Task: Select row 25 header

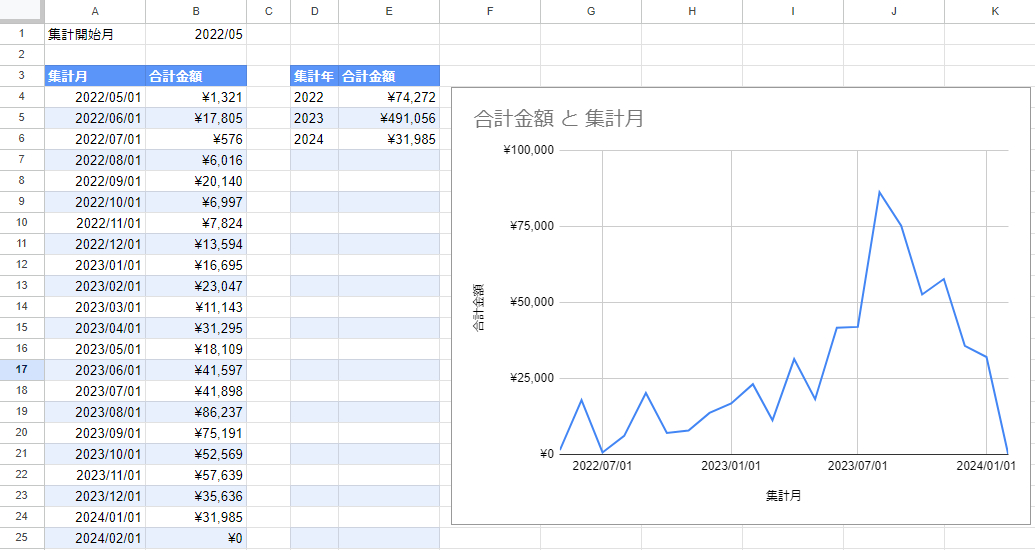Action: [x=22, y=538]
